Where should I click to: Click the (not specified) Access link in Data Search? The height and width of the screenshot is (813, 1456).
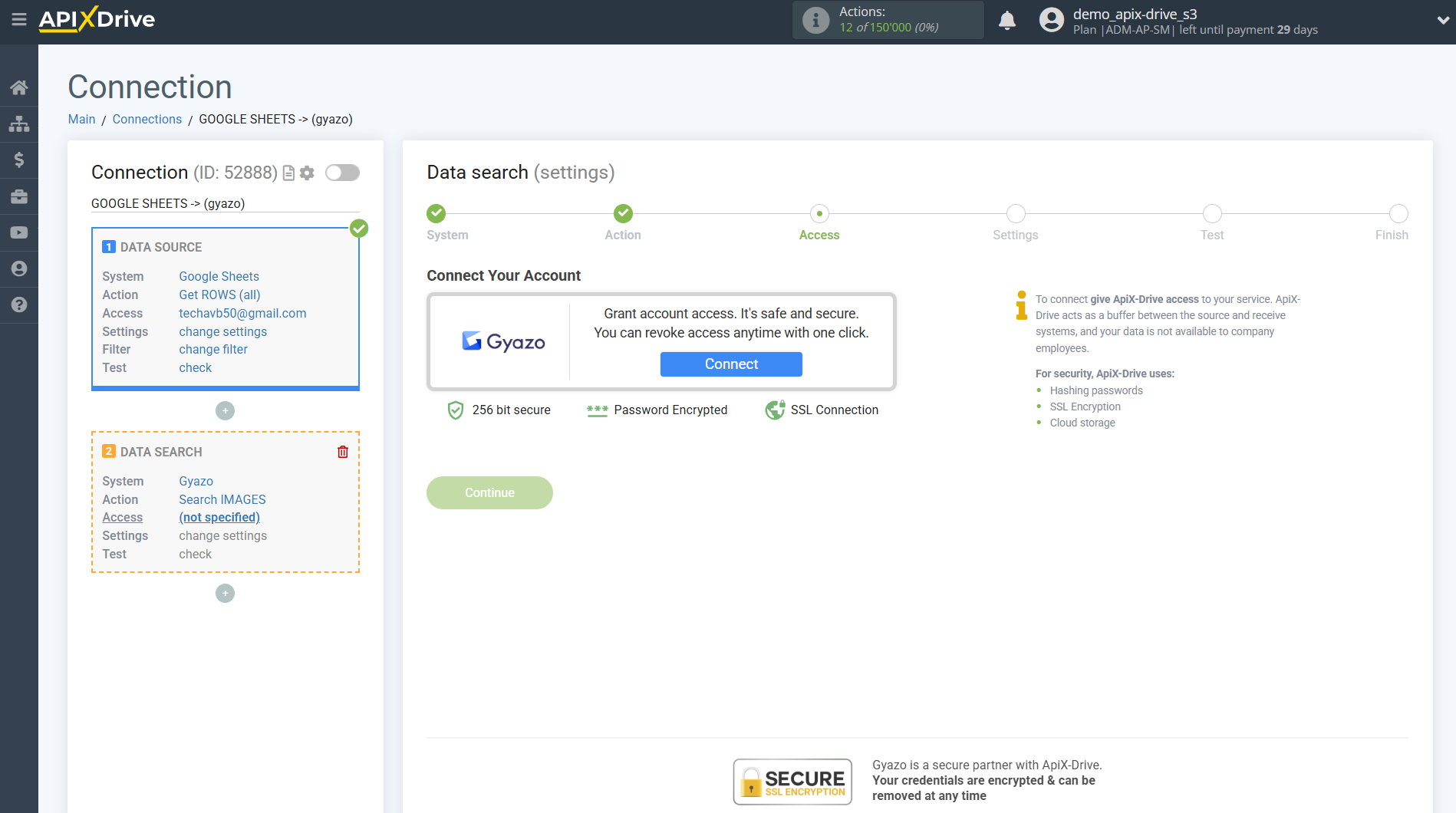pos(219,517)
